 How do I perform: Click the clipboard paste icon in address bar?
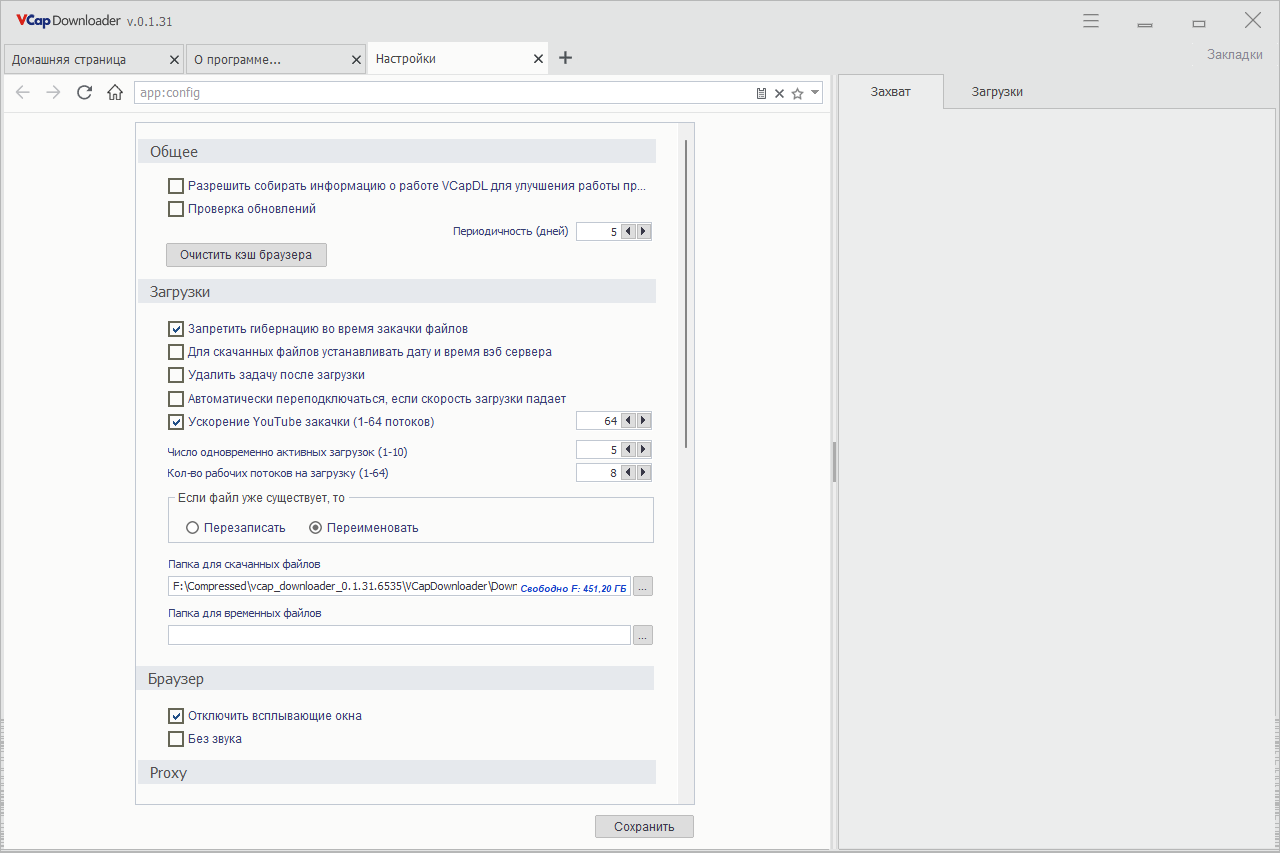coord(761,93)
